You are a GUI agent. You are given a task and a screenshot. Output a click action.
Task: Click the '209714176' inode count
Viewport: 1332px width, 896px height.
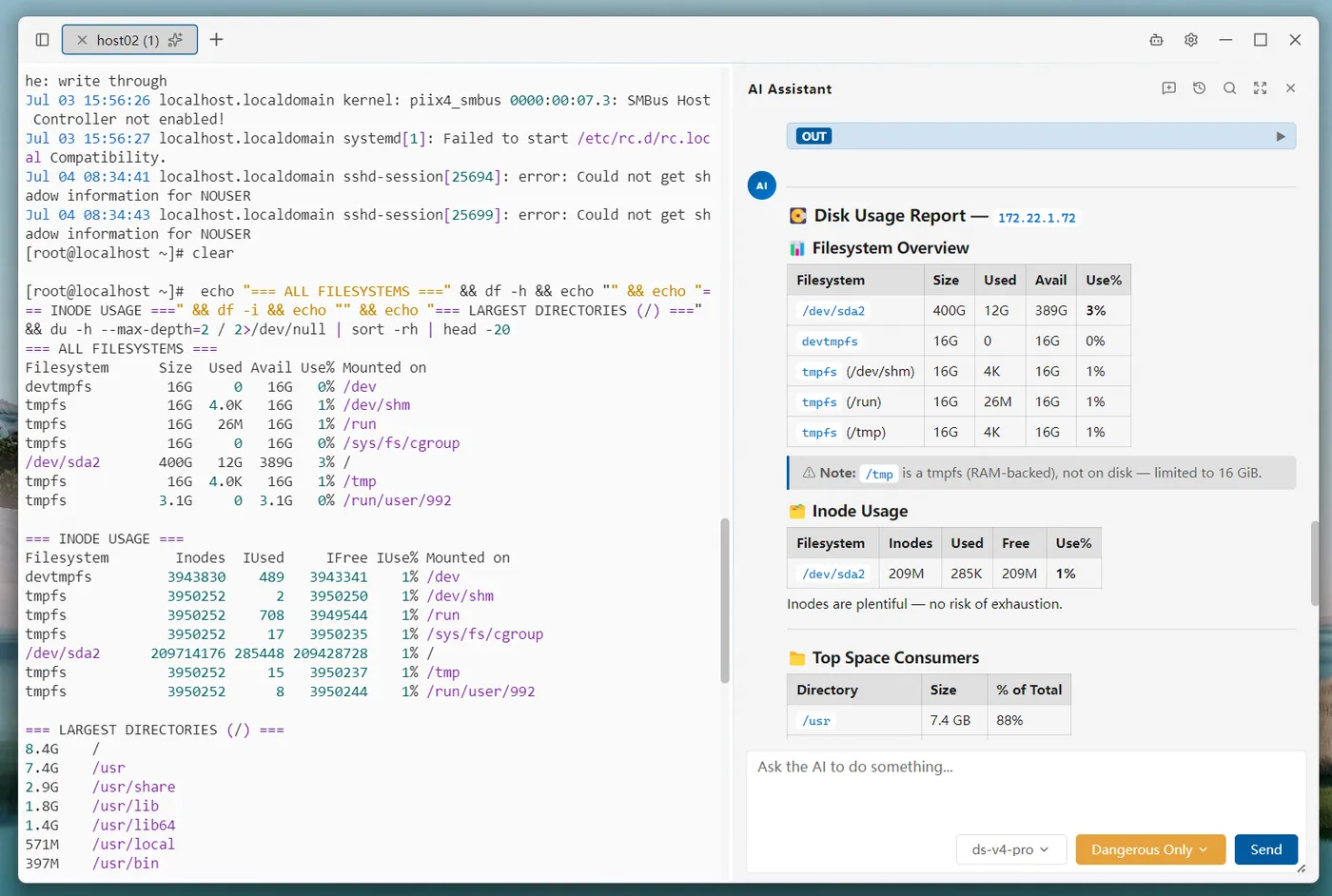point(188,653)
